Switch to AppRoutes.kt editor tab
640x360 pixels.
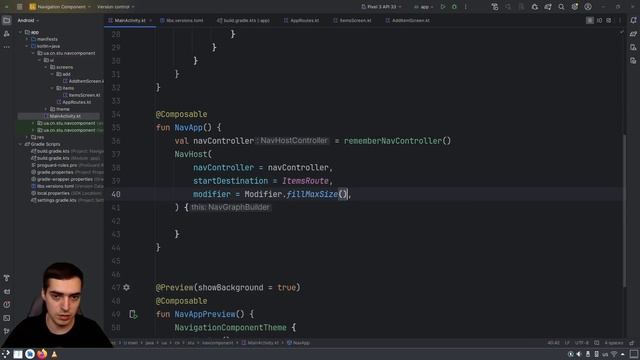tap(302, 20)
